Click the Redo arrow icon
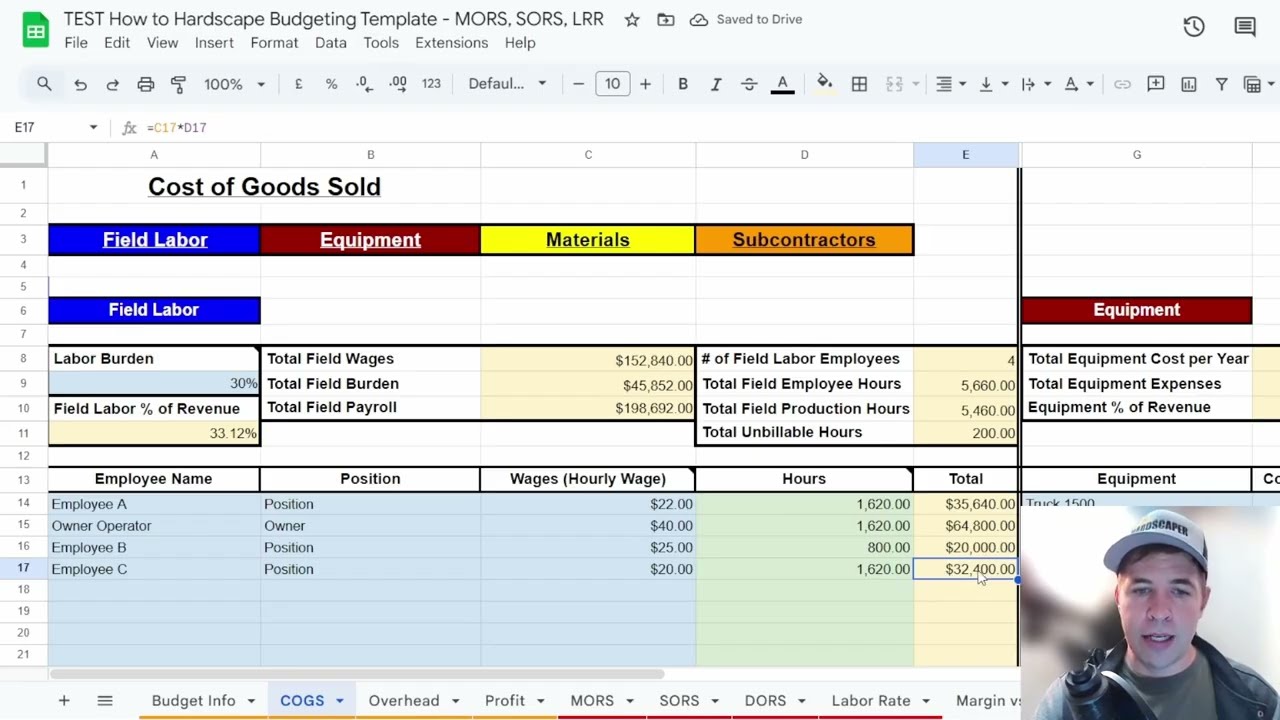Screen dimensions: 1280x720 (x=112, y=84)
